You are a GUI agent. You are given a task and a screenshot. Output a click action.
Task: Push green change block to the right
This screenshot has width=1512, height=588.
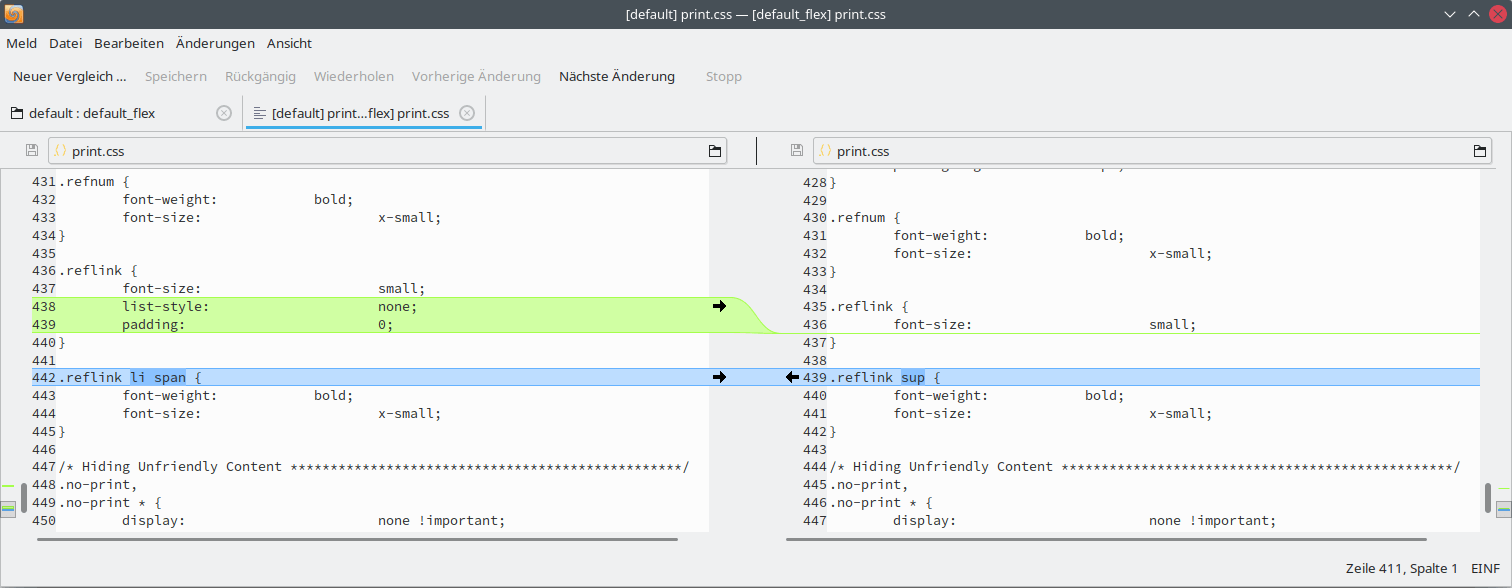click(x=719, y=306)
